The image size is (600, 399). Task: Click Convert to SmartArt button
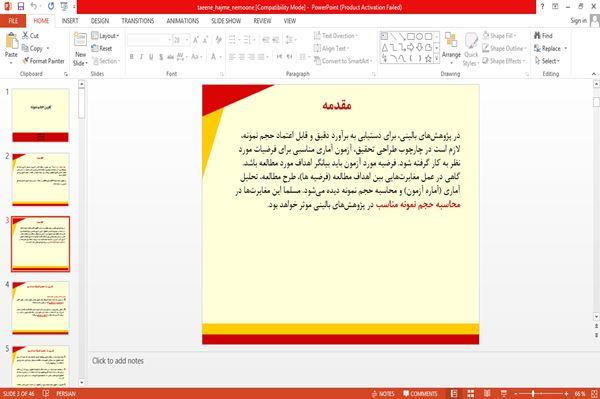coord(343,61)
